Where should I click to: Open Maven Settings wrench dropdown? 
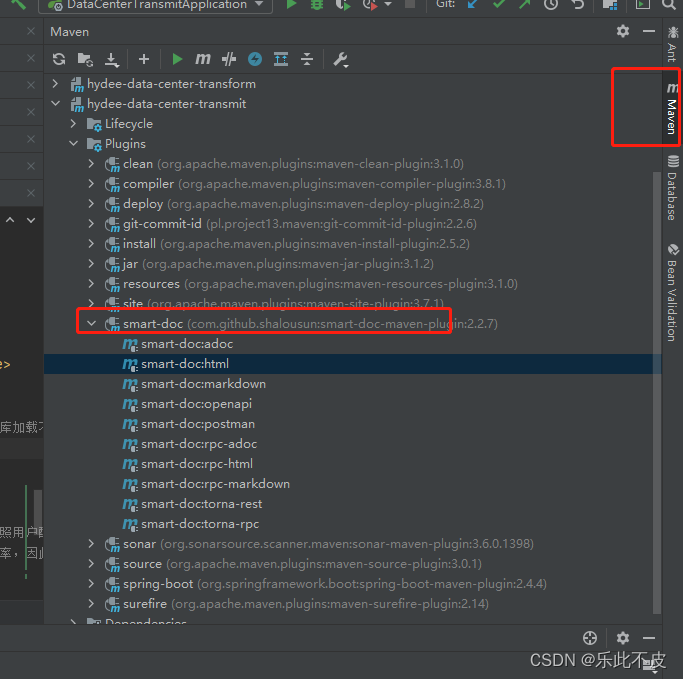coord(341,59)
